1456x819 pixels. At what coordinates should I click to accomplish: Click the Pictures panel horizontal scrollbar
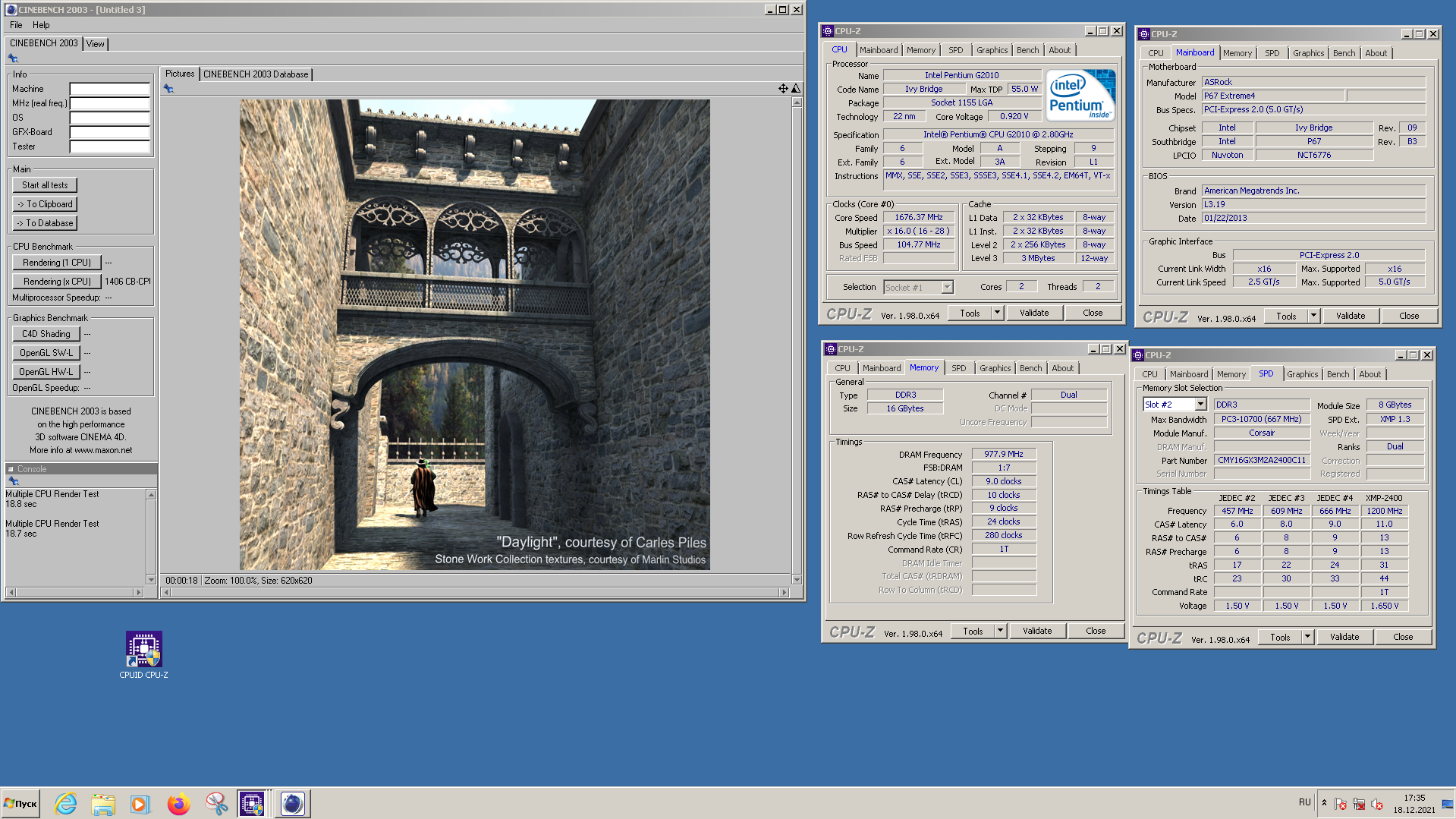(x=476, y=592)
